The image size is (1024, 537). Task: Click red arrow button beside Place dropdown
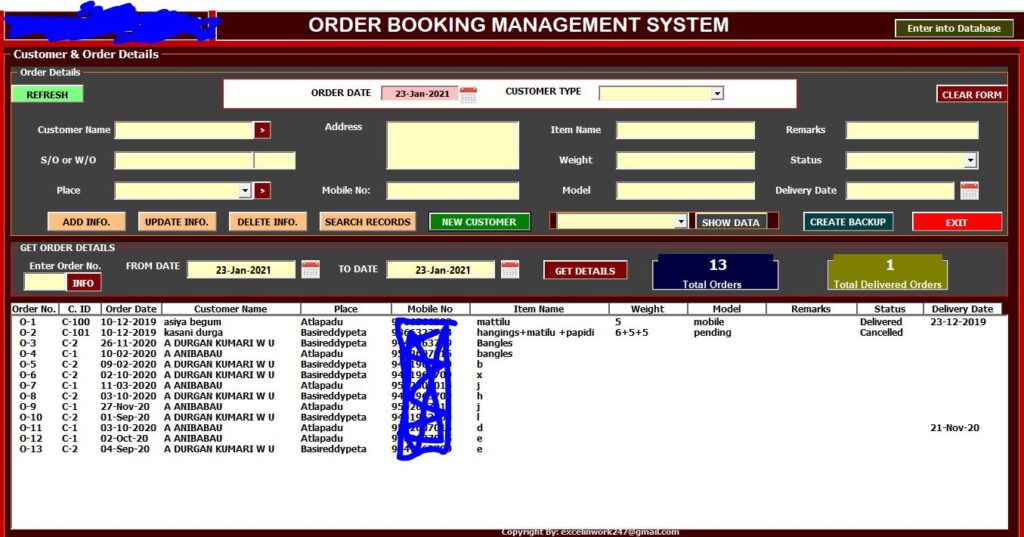click(263, 190)
